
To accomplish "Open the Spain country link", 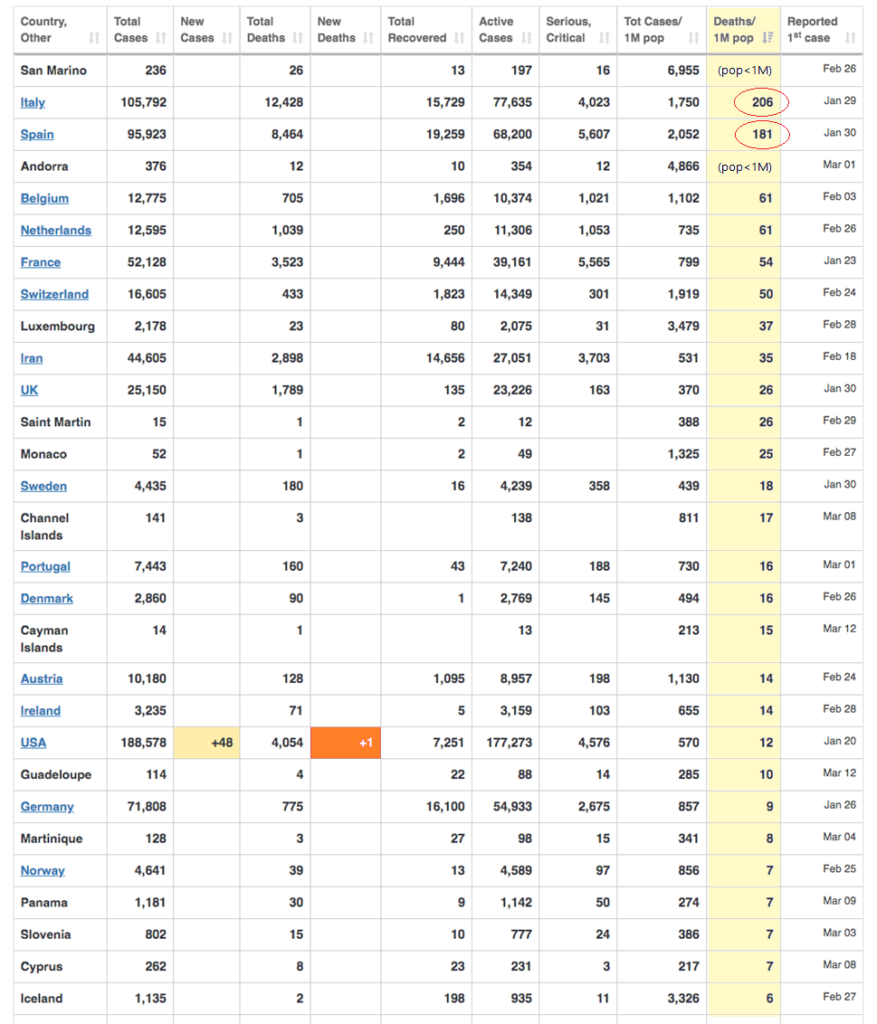I will [37, 135].
